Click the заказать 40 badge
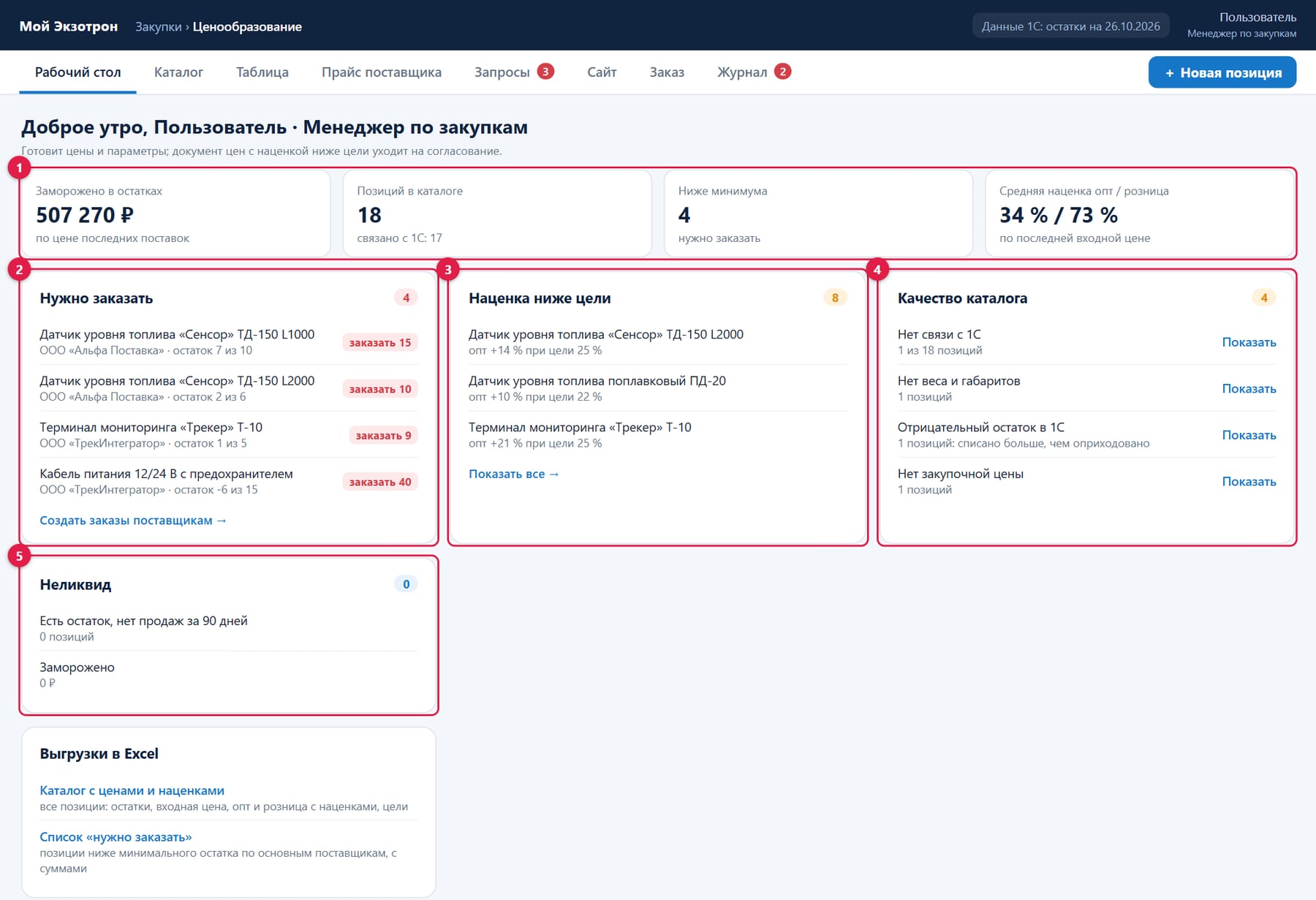Viewport: 1316px width, 900px height. point(380,482)
